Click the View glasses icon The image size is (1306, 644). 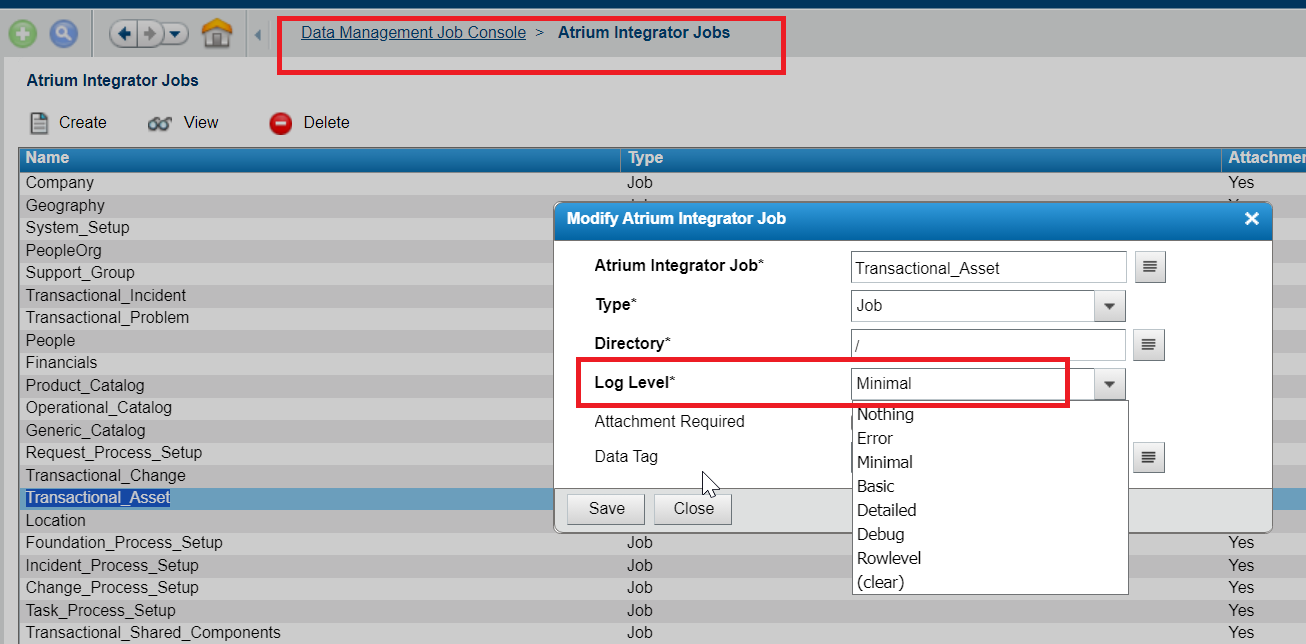tap(160, 123)
